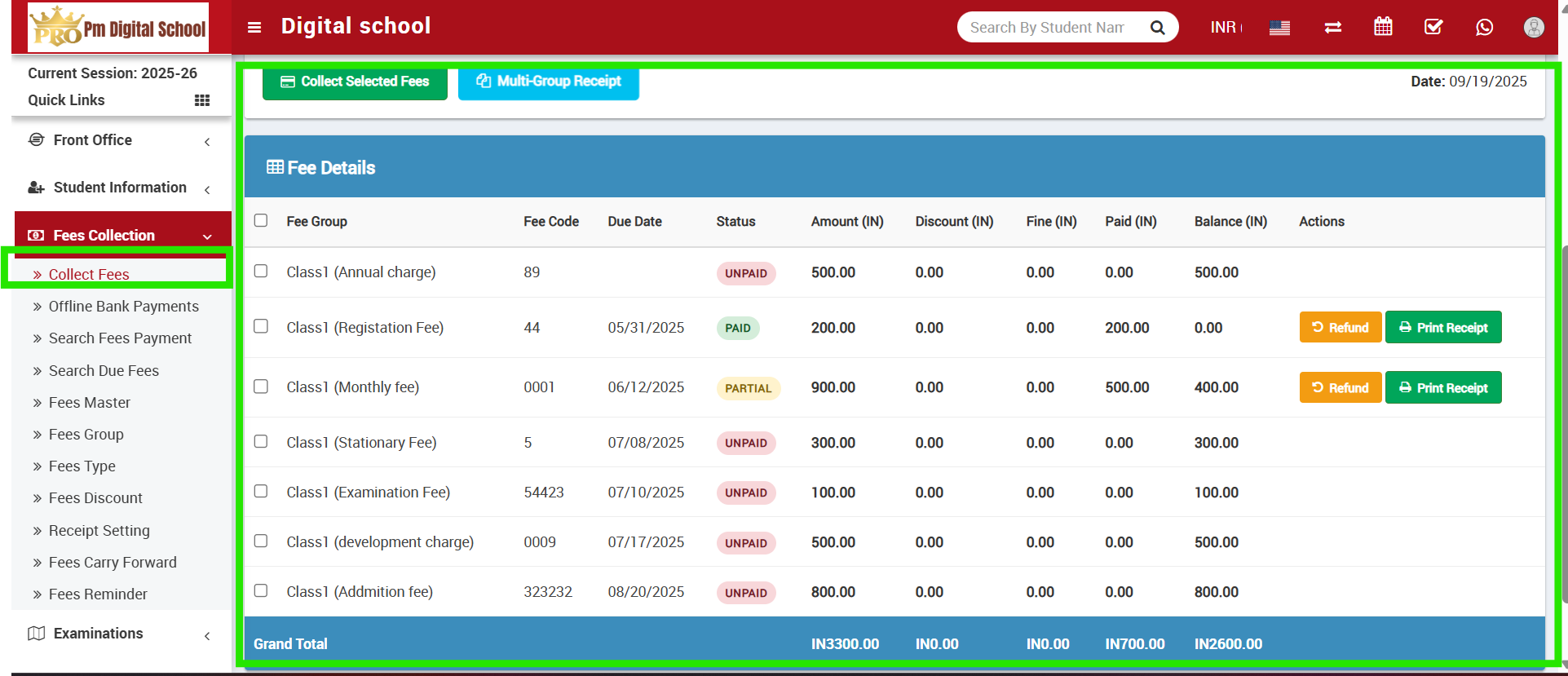Screen dimensions: 1568x676
Task: Open the user profile avatar
Action: [1533, 27]
